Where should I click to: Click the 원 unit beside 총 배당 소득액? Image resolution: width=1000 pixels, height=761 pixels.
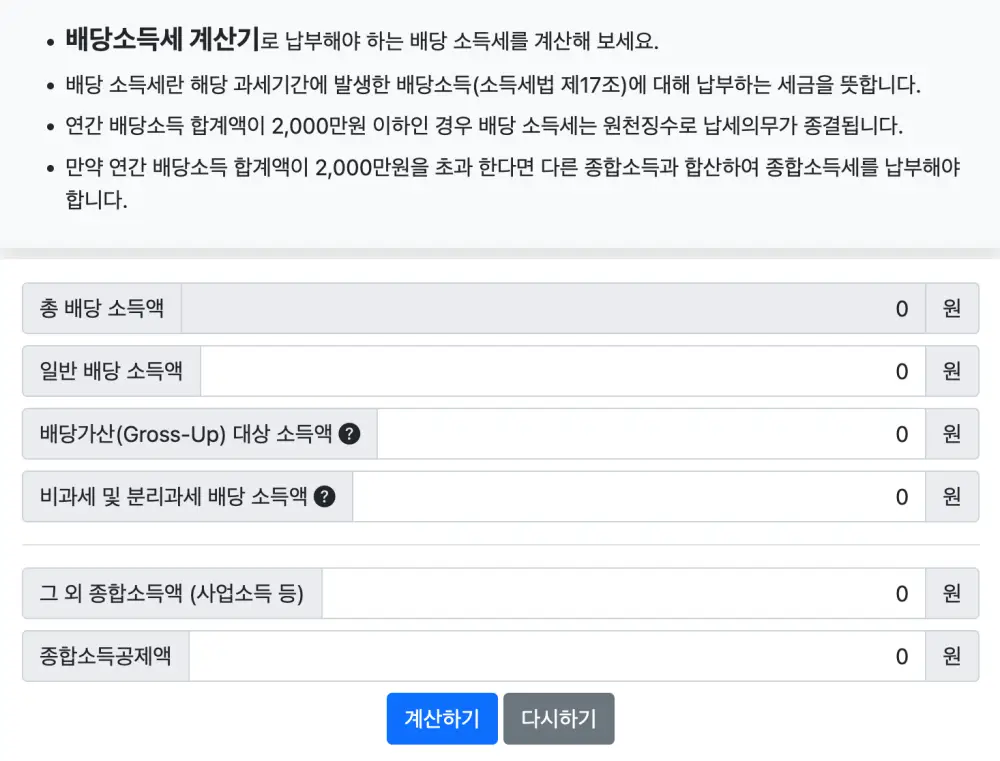pos(951,308)
